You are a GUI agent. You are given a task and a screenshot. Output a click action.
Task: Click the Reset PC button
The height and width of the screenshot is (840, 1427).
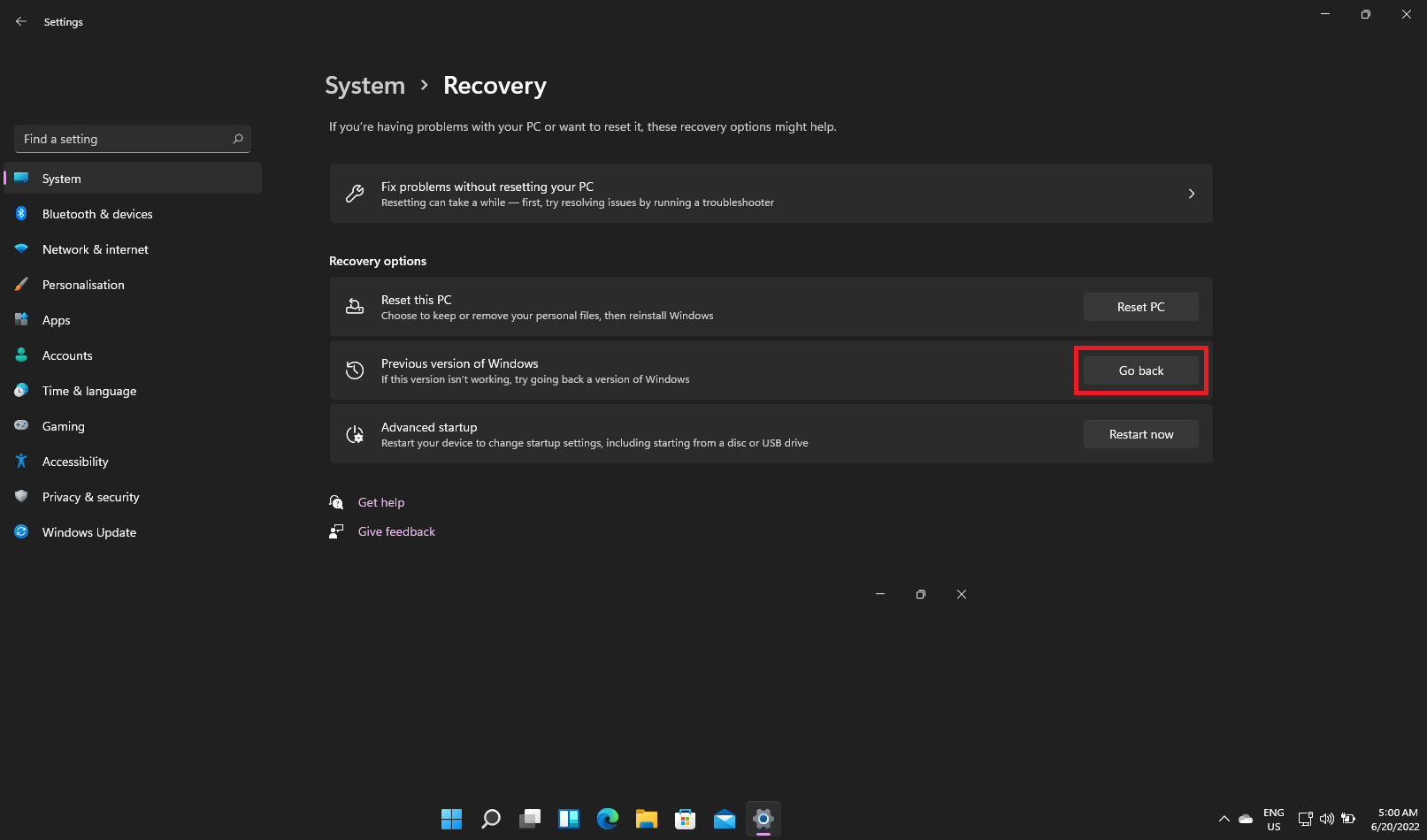pos(1140,307)
